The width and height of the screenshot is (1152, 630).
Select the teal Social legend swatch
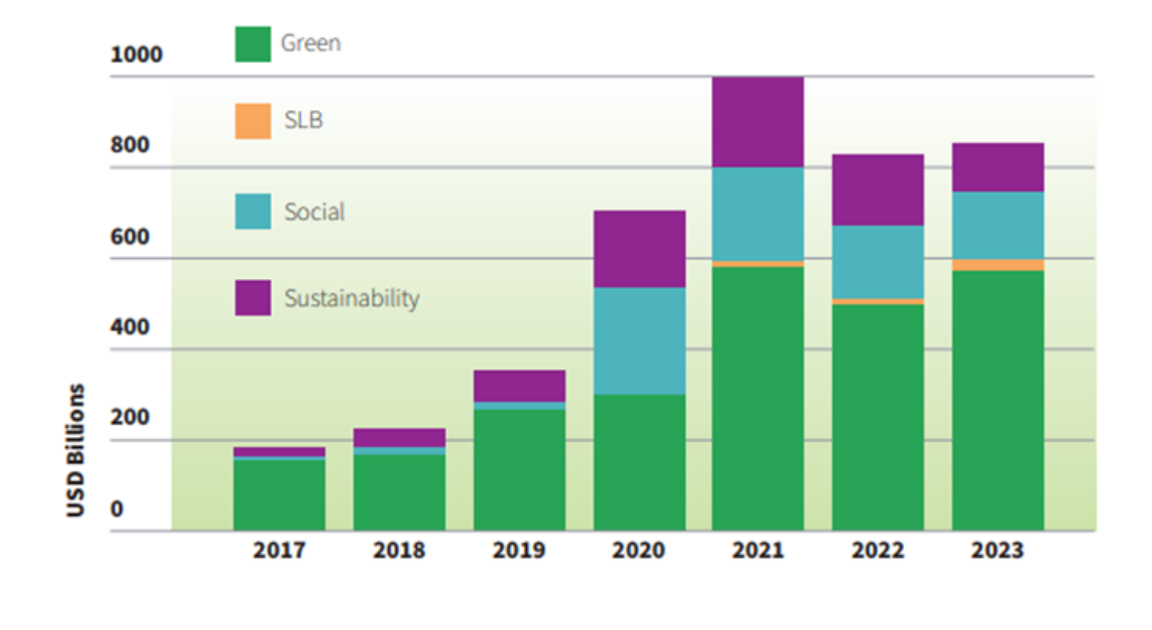[x=252, y=211]
